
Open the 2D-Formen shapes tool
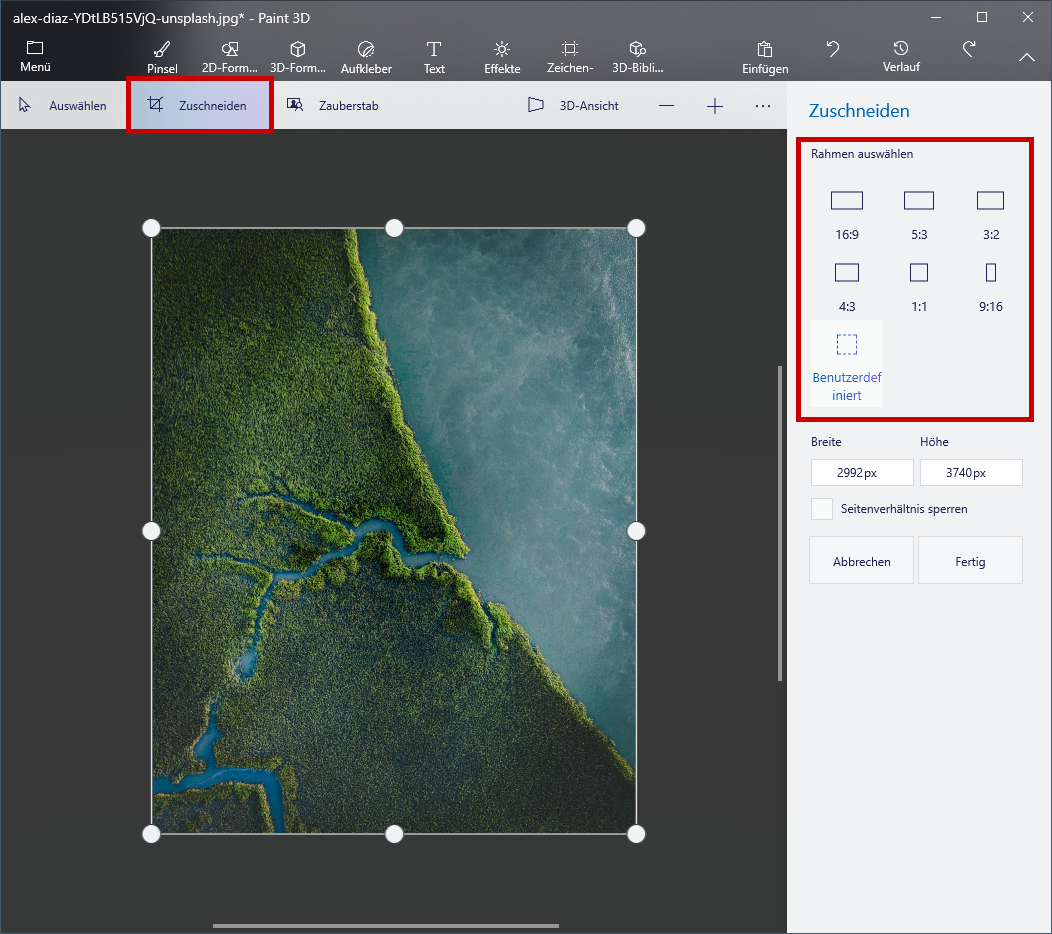point(229,57)
